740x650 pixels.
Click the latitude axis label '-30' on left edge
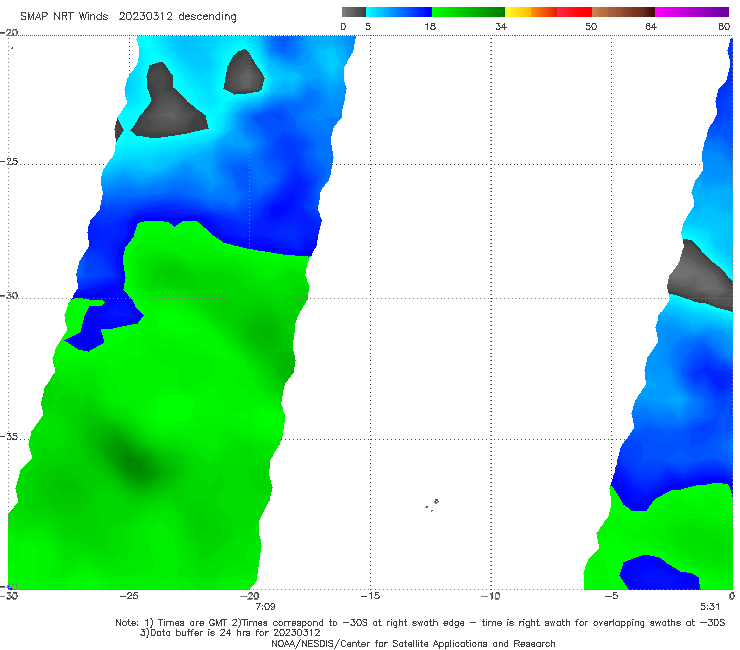[x=9, y=295]
